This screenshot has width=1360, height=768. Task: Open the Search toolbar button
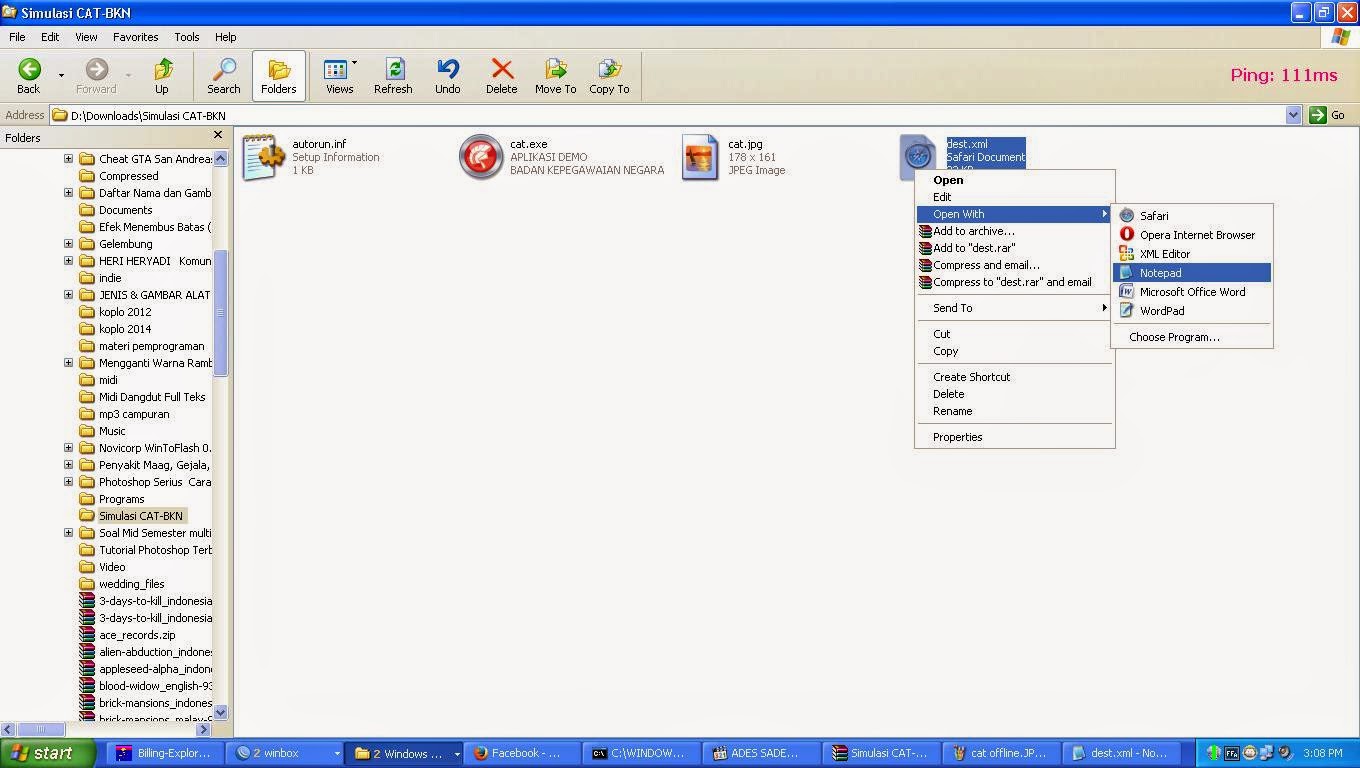[x=223, y=76]
